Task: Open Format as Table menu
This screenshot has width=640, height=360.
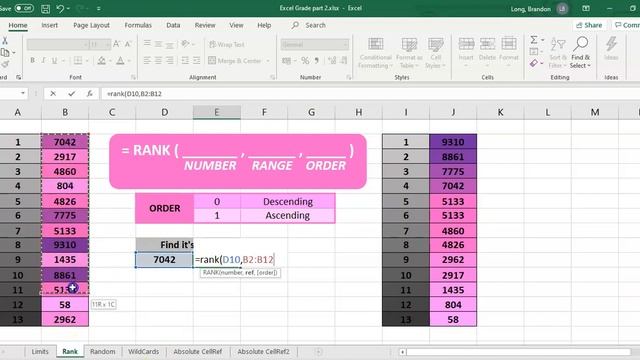Action: (x=409, y=53)
